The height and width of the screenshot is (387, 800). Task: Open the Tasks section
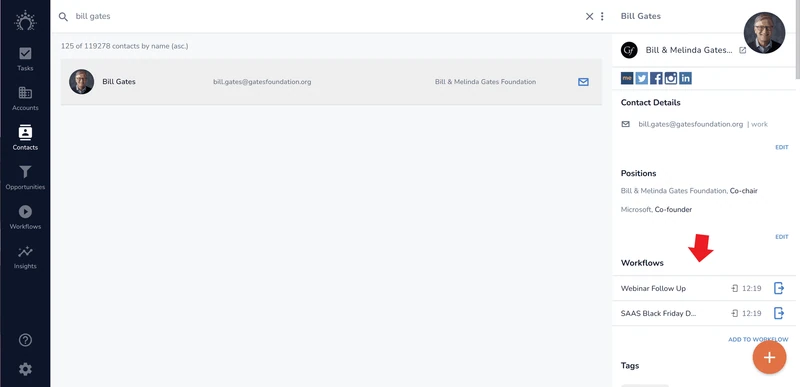pos(25,59)
